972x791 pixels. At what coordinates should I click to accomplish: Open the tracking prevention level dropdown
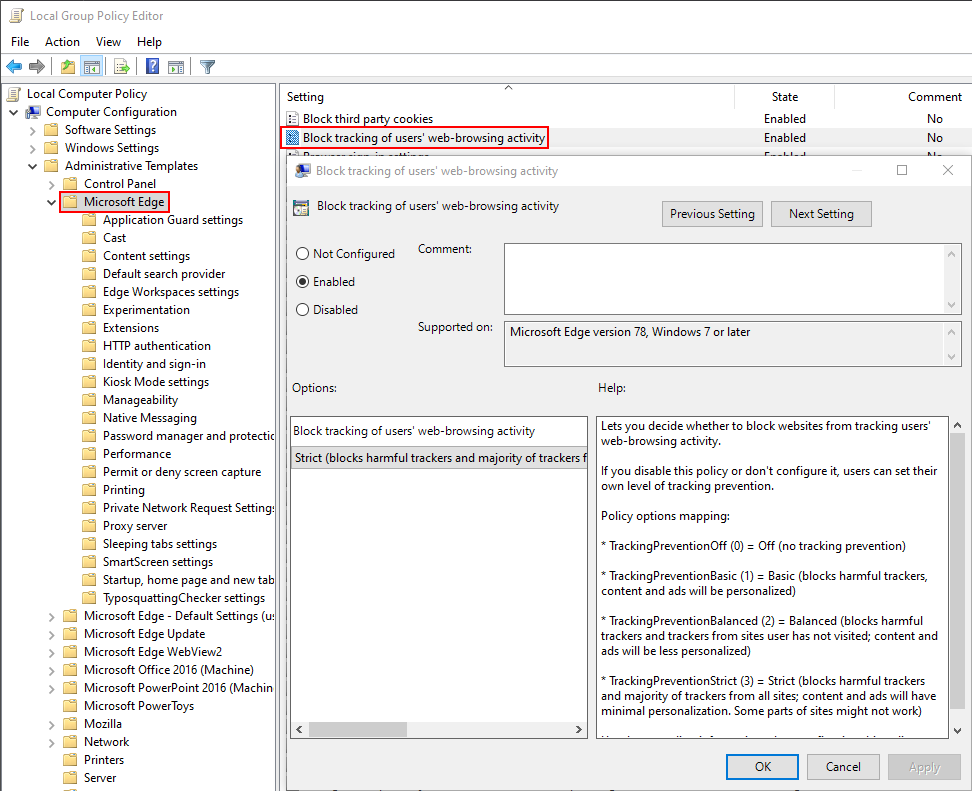[439, 457]
